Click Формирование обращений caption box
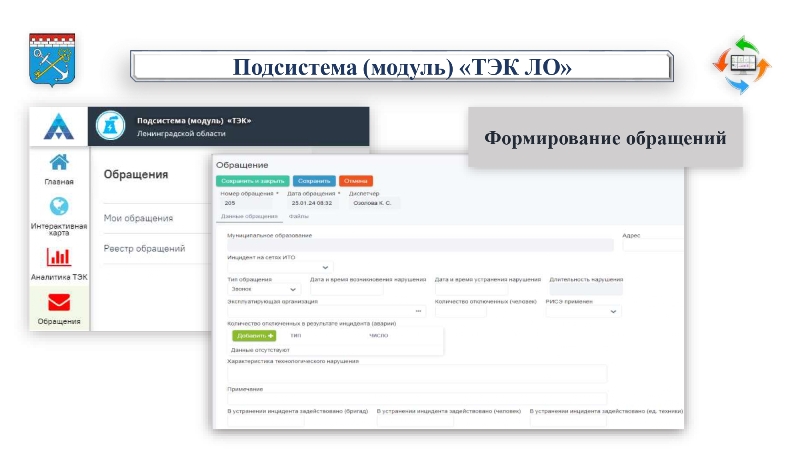The height and width of the screenshot is (450, 800). coord(605,138)
